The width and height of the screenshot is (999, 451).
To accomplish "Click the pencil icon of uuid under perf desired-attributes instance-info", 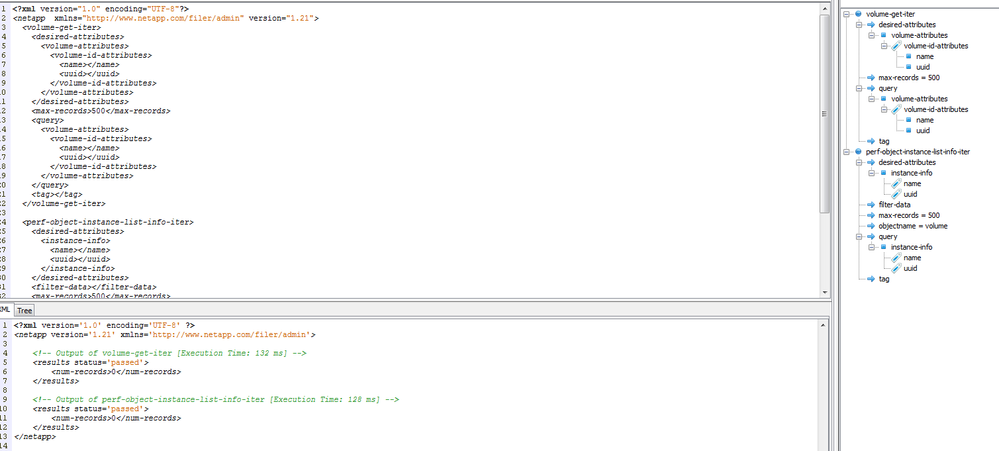I will click(896, 194).
